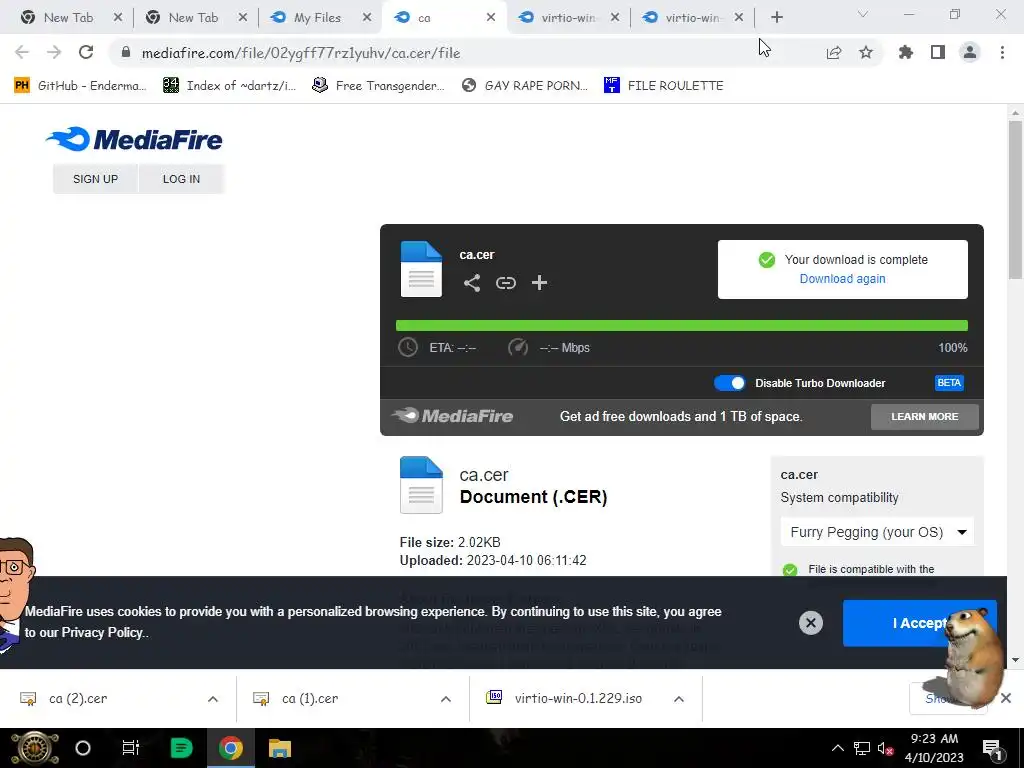Click the network tray icon
Viewport: 1024px width, 768px height.
tap(862, 748)
